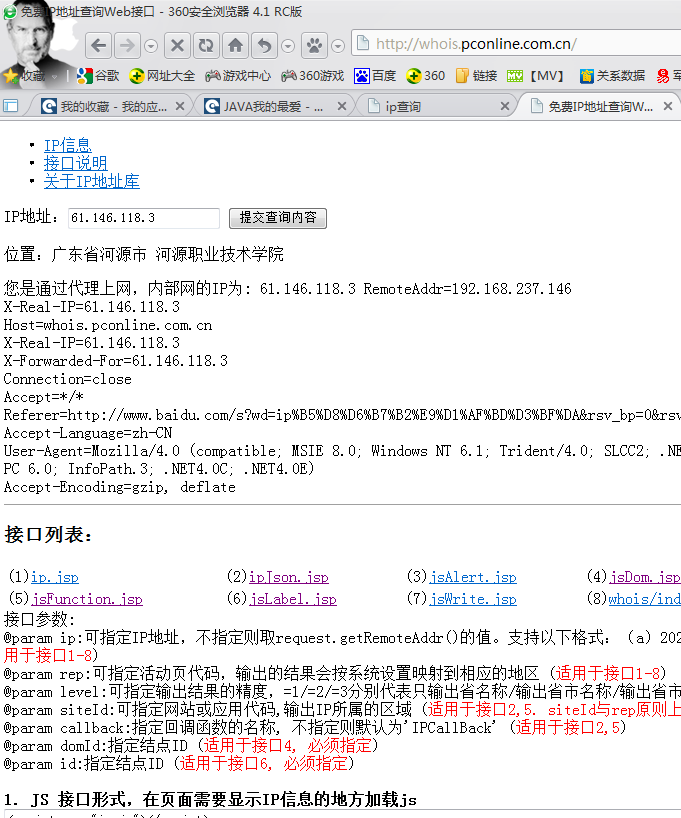681x818 pixels.
Task: Click the Host=whois.pconline.com.cn line
Action: click(108, 326)
